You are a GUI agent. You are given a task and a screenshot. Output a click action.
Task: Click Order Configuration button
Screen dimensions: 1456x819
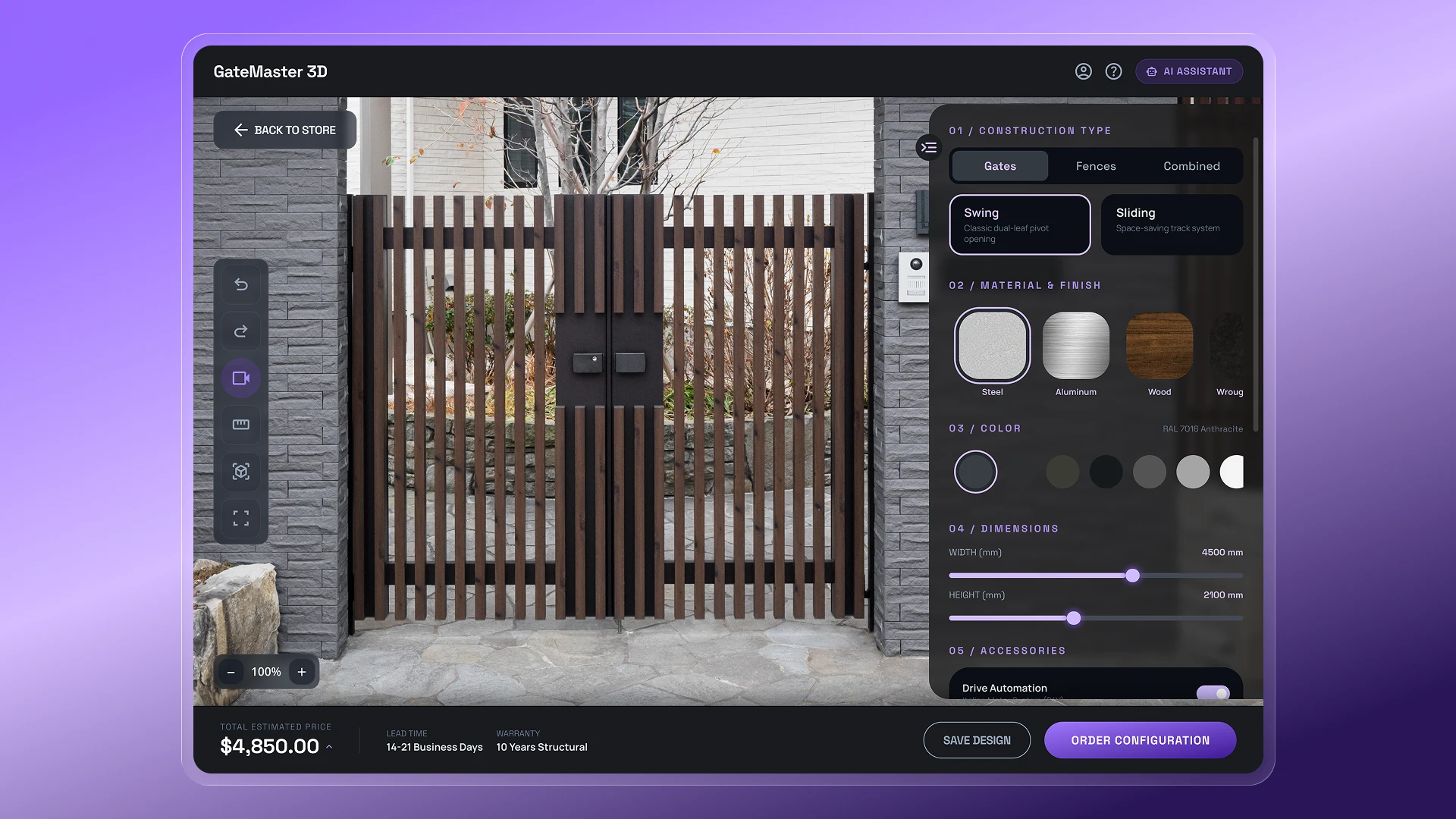coord(1140,740)
